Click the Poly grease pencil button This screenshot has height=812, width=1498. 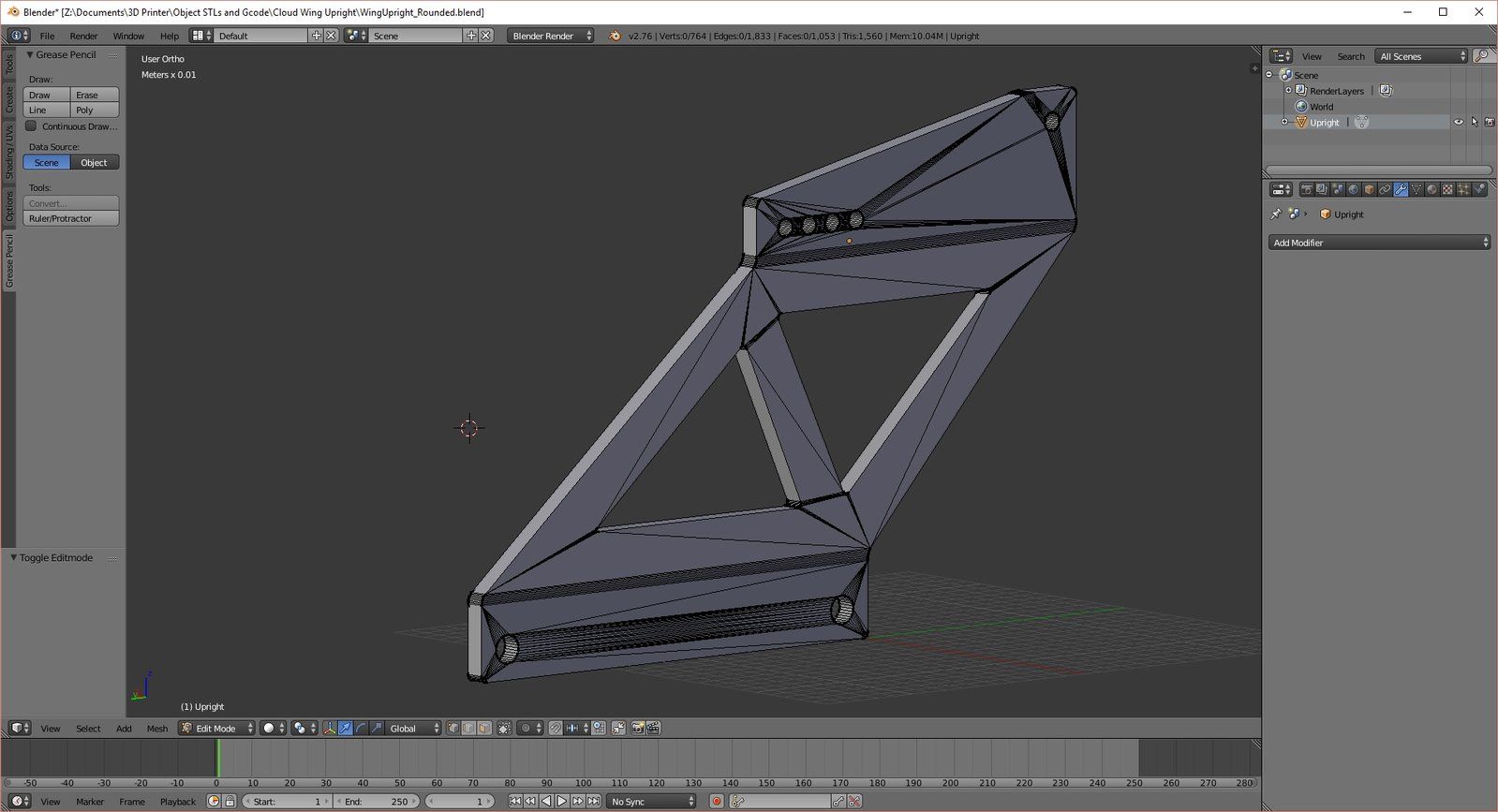pyautogui.click(x=95, y=110)
